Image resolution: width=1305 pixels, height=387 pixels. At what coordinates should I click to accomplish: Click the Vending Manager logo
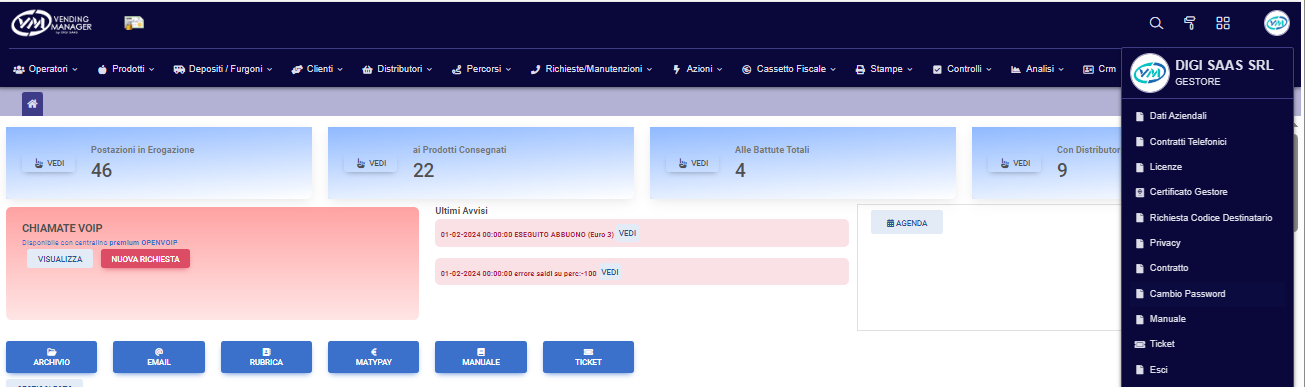click(x=52, y=22)
